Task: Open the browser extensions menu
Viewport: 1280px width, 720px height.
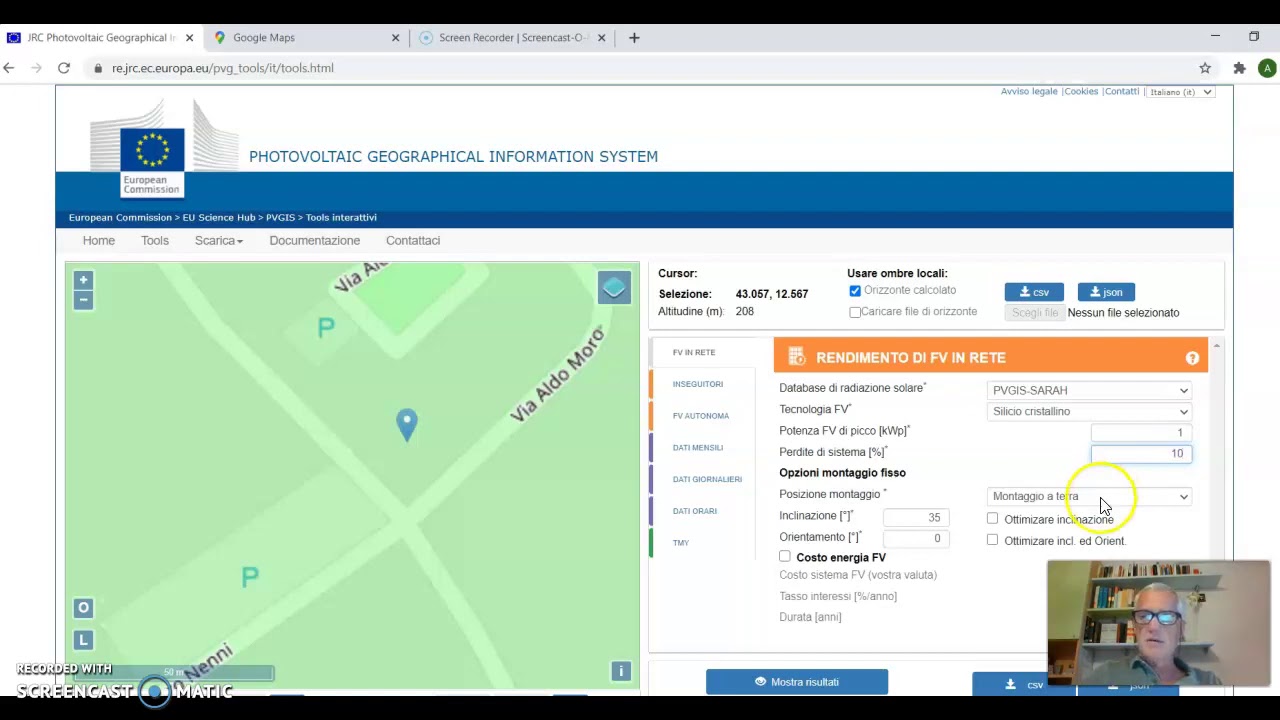Action: point(1239,68)
